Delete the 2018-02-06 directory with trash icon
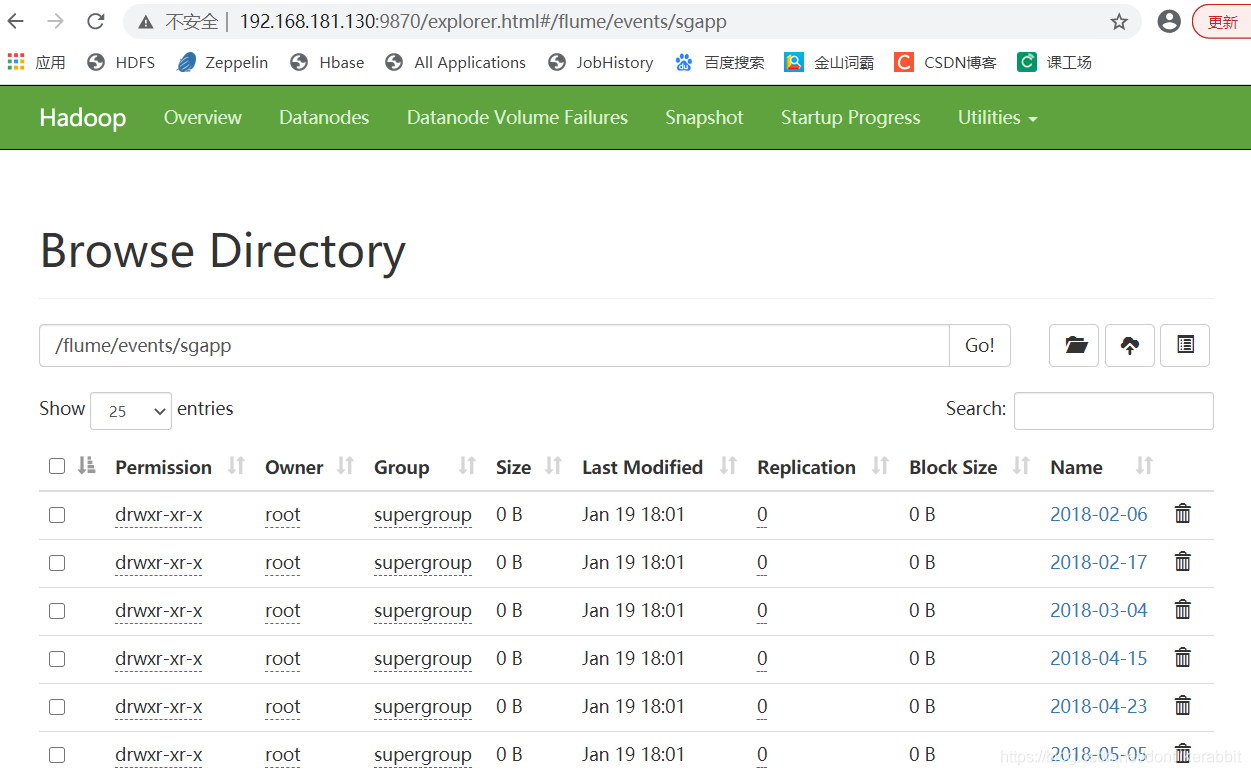The width and height of the screenshot is (1251, 775). pyautogui.click(x=1183, y=513)
